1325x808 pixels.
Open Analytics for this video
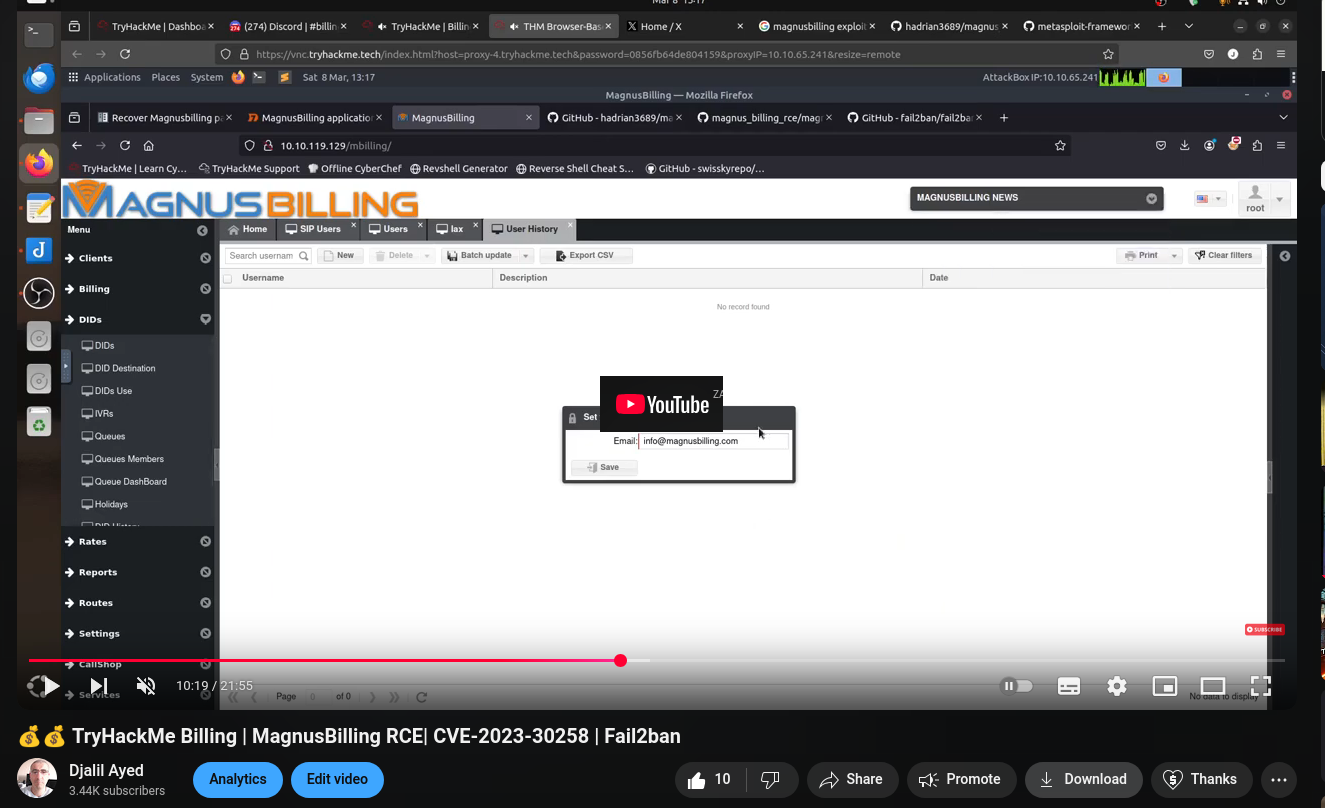[237, 779]
